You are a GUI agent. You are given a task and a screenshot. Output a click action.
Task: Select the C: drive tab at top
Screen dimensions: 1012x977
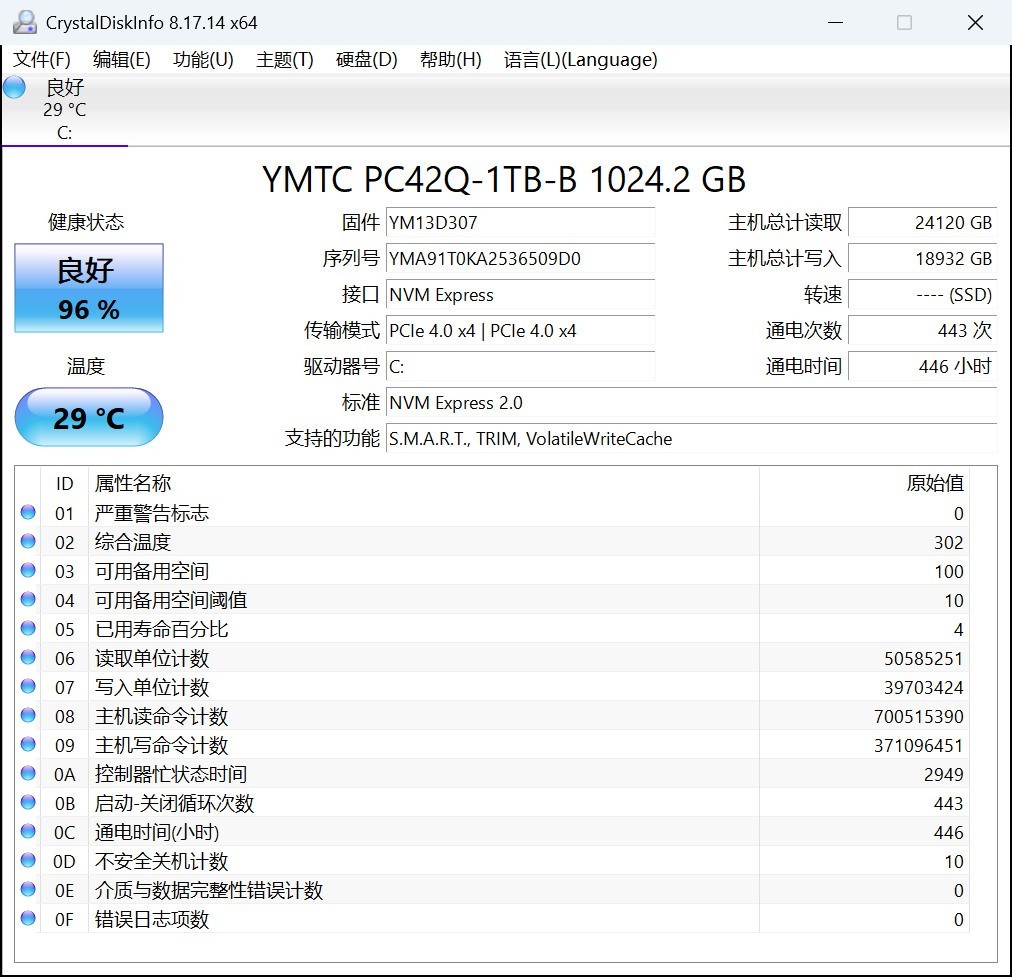(65, 110)
